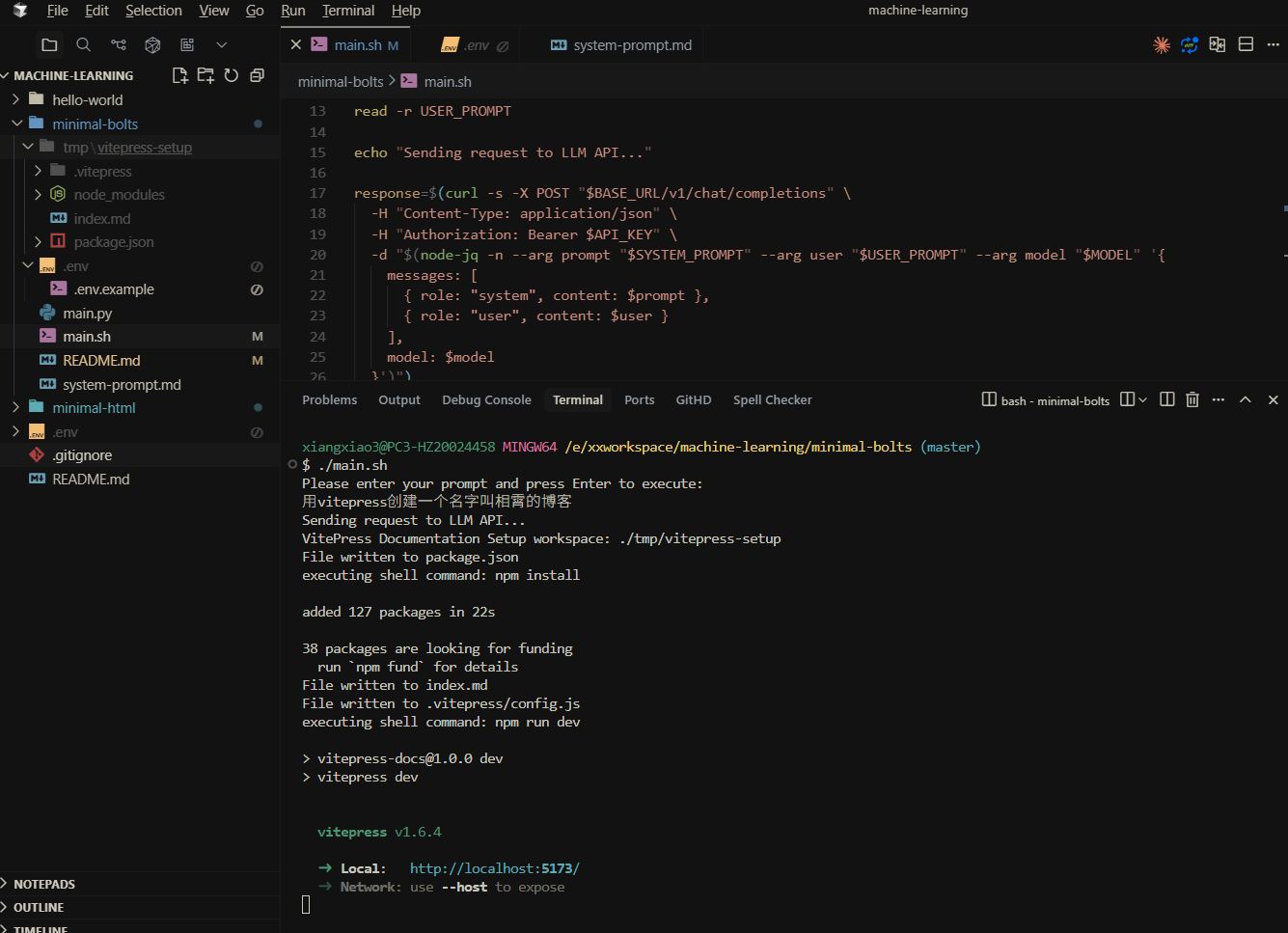Switch to the Debug Console tab

(486, 399)
